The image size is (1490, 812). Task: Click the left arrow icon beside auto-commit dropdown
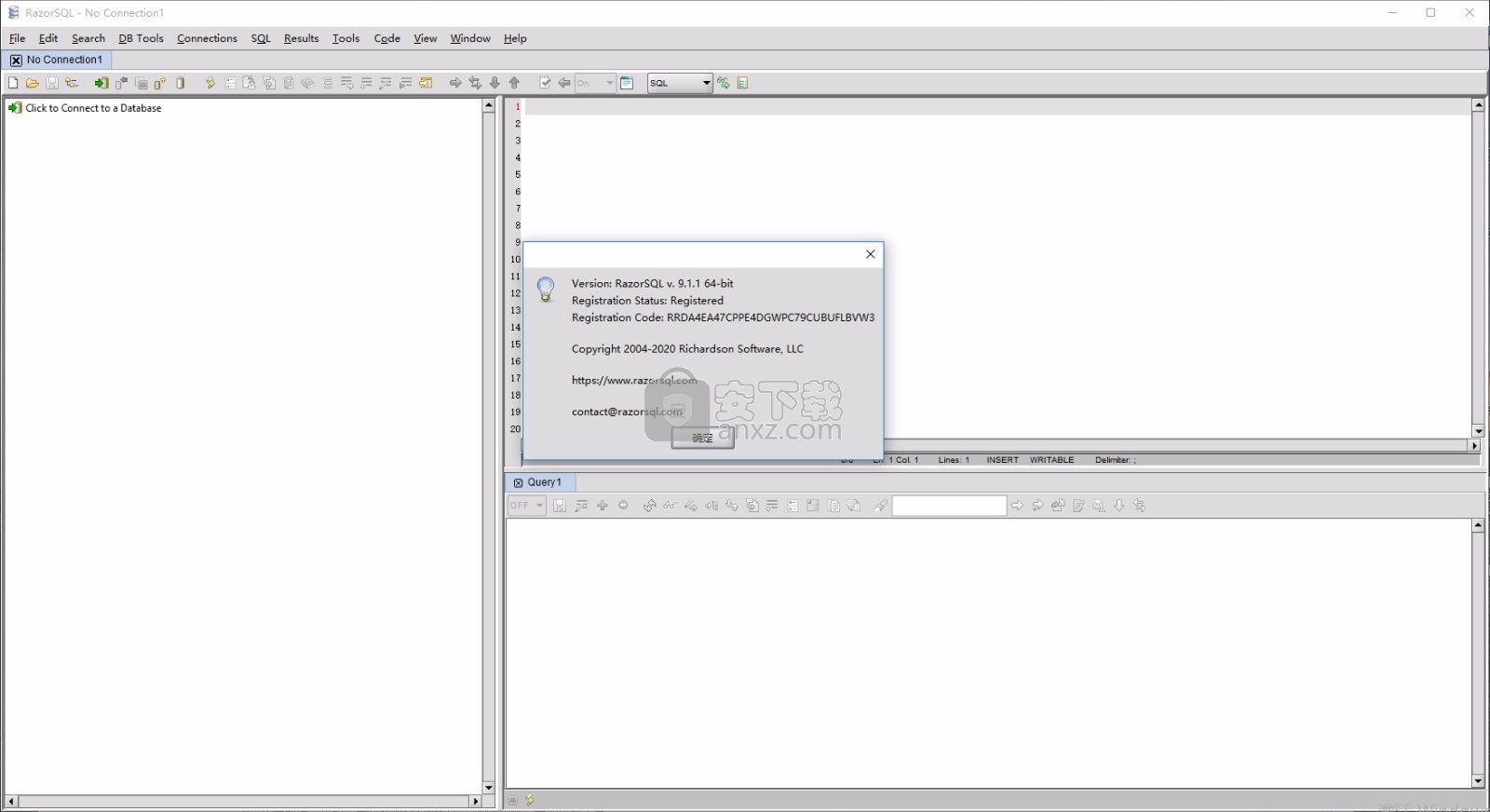564,83
